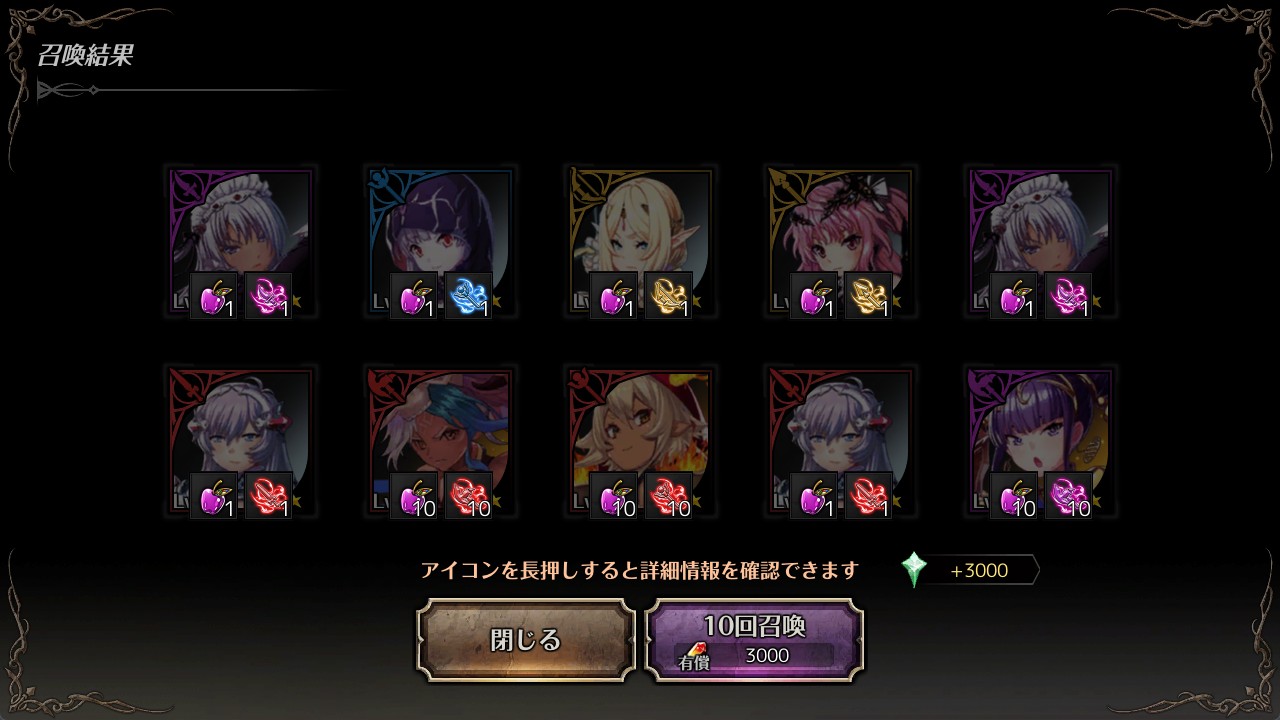Click the paid gem icon beside 3000
Screen dimensions: 1280x720
[x=697, y=651]
